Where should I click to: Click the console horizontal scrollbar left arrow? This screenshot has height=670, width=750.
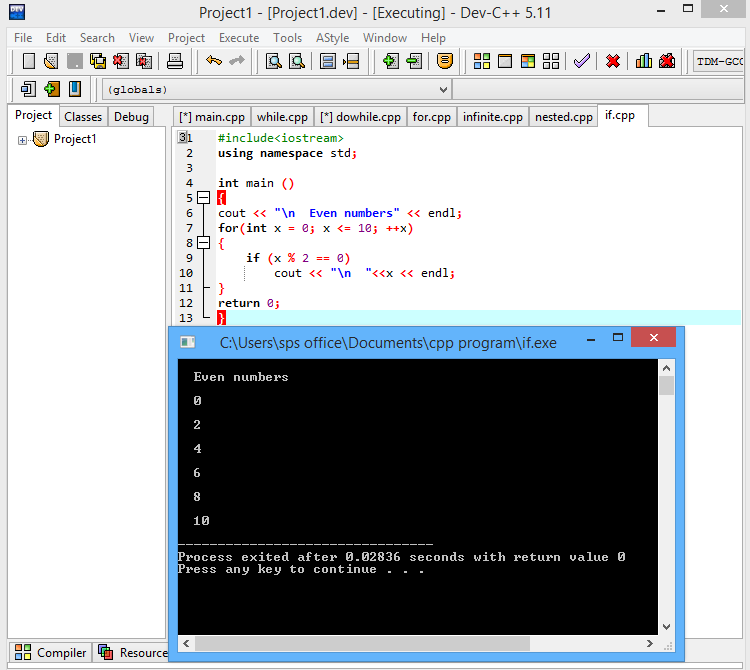click(x=186, y=644)
